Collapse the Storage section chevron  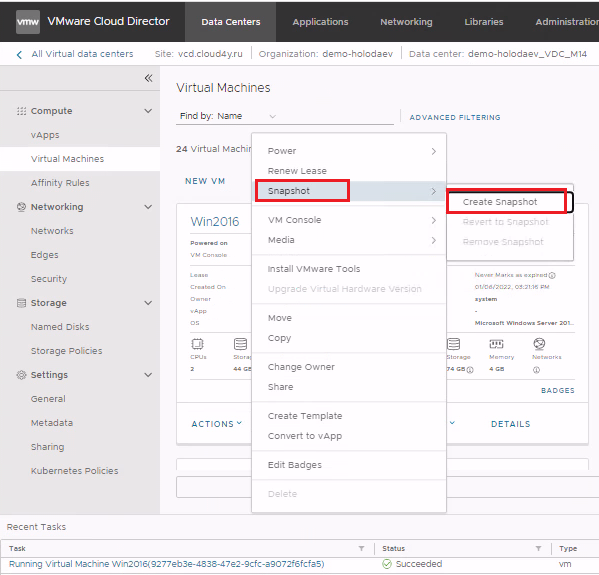[x=148, y=303]
